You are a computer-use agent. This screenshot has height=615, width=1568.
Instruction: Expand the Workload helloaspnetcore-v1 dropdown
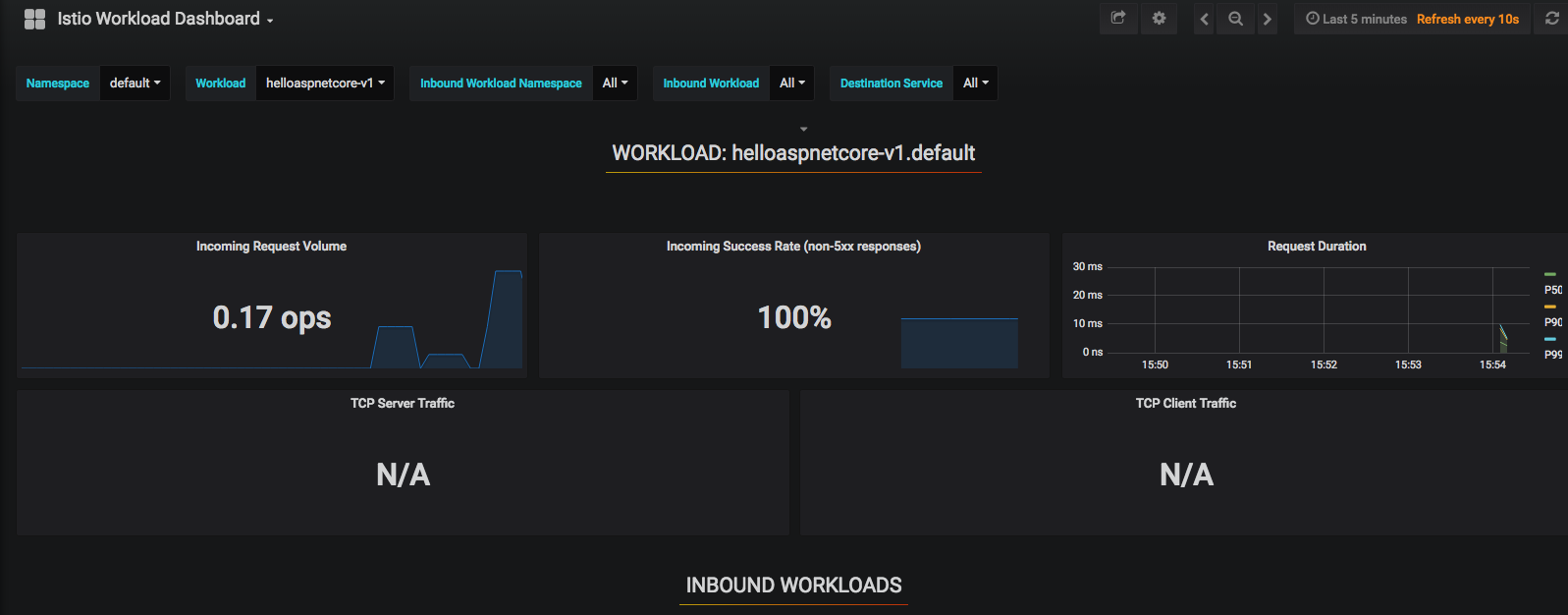[x=324, y=84]
